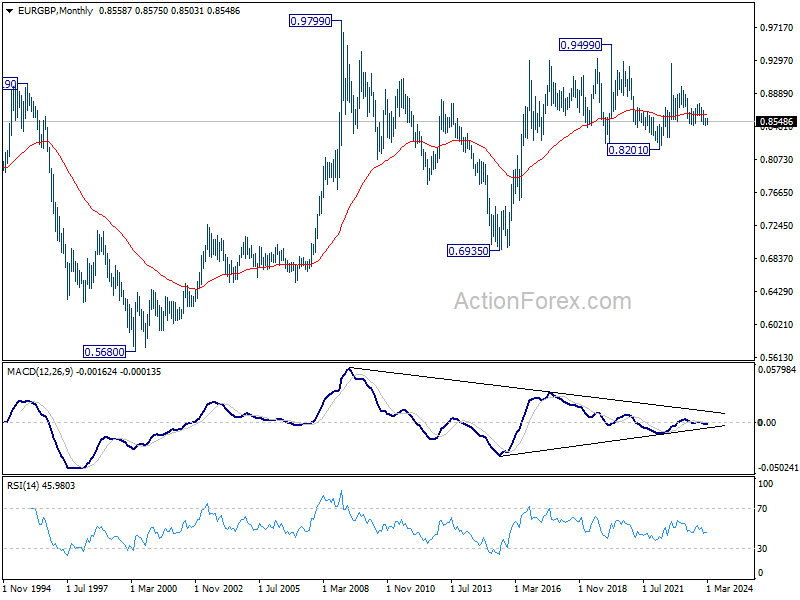Image resolution: width=800 pixels, height=600 pixels.
Task: Select the 1 Nov 1994 date marker
Action: (x=27, y=588)
